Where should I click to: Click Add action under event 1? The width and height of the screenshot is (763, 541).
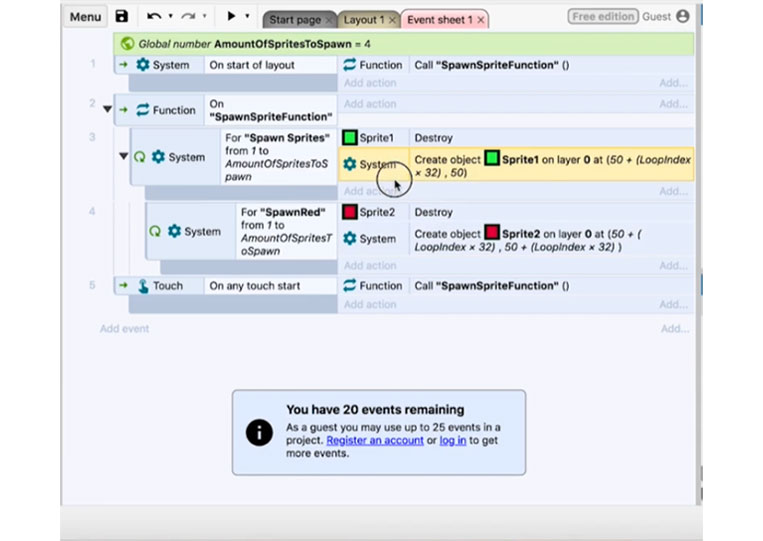click(x=370, y=83)
